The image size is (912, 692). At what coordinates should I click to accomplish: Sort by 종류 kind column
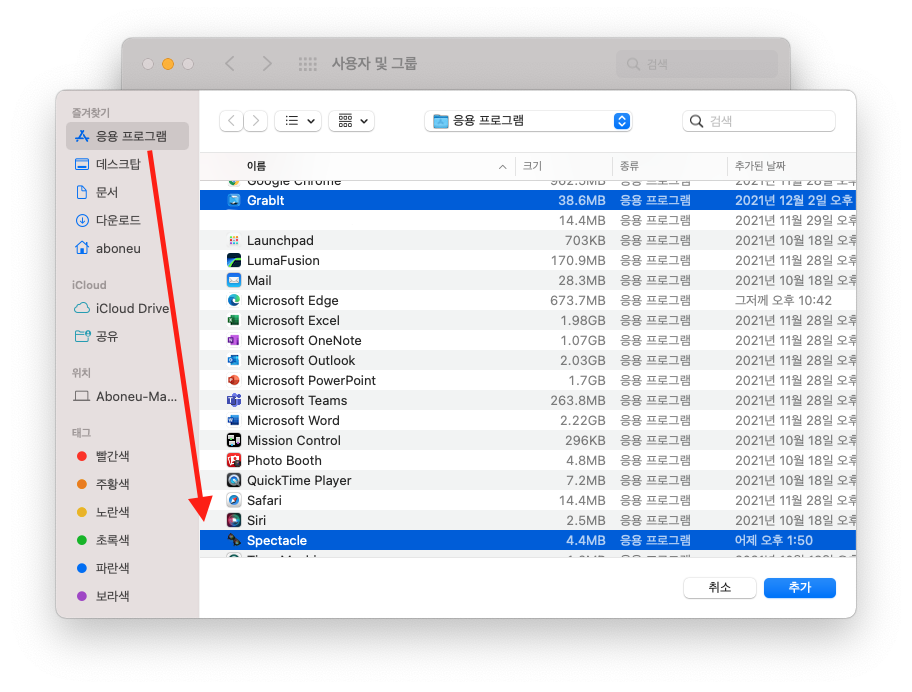(x=669, y=166)
